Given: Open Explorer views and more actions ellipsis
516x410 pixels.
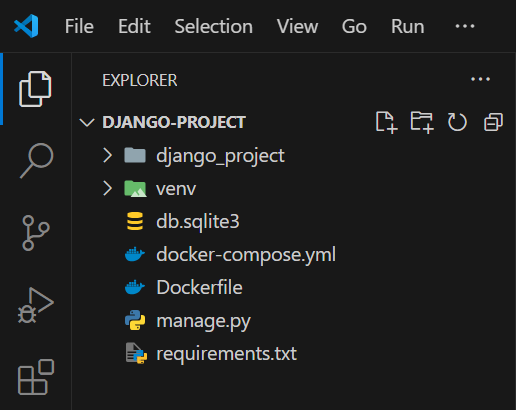Looking at the screenshot, I should coord(480,79).
